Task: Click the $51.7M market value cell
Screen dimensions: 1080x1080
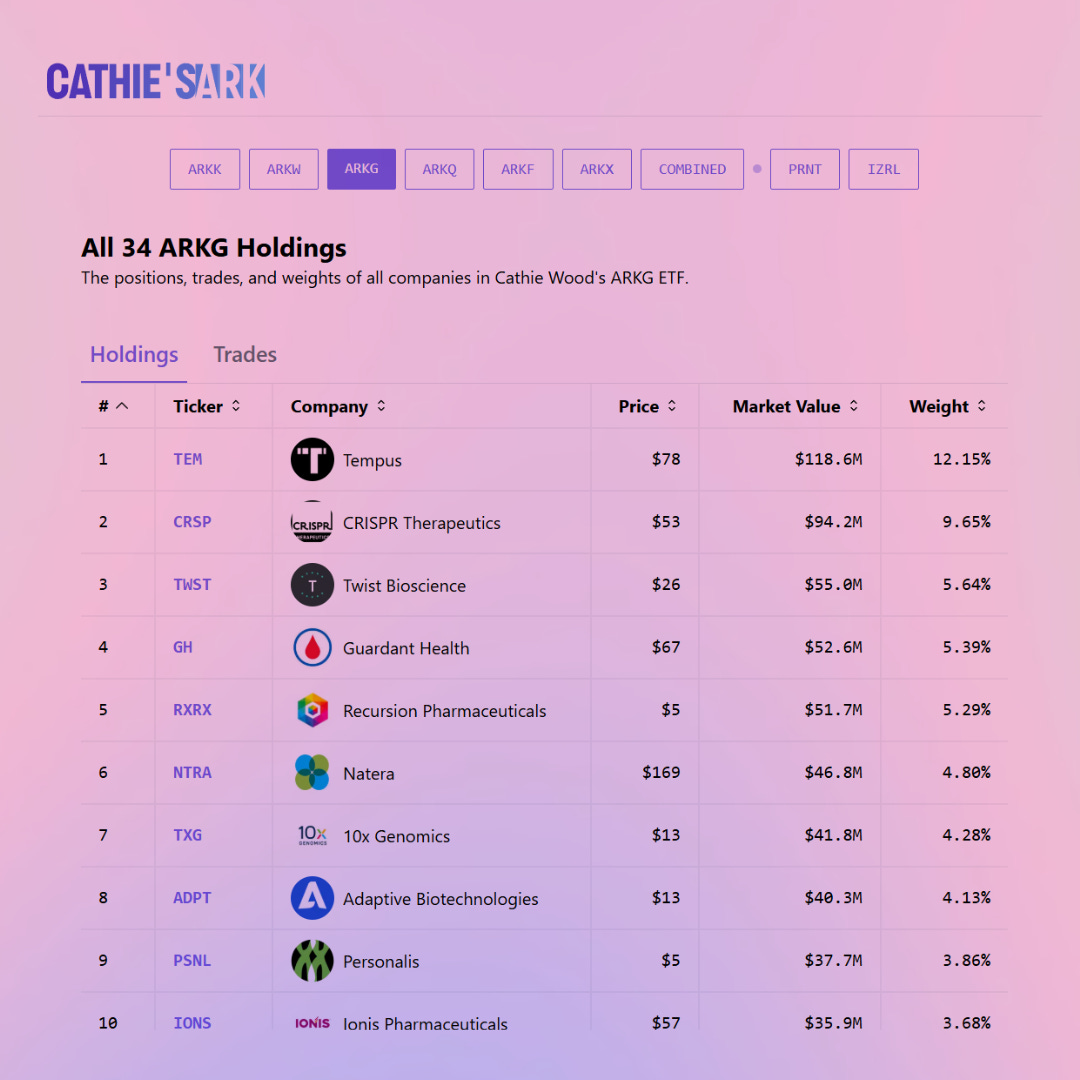Action: pyautogui.click(x=833, y=710)
